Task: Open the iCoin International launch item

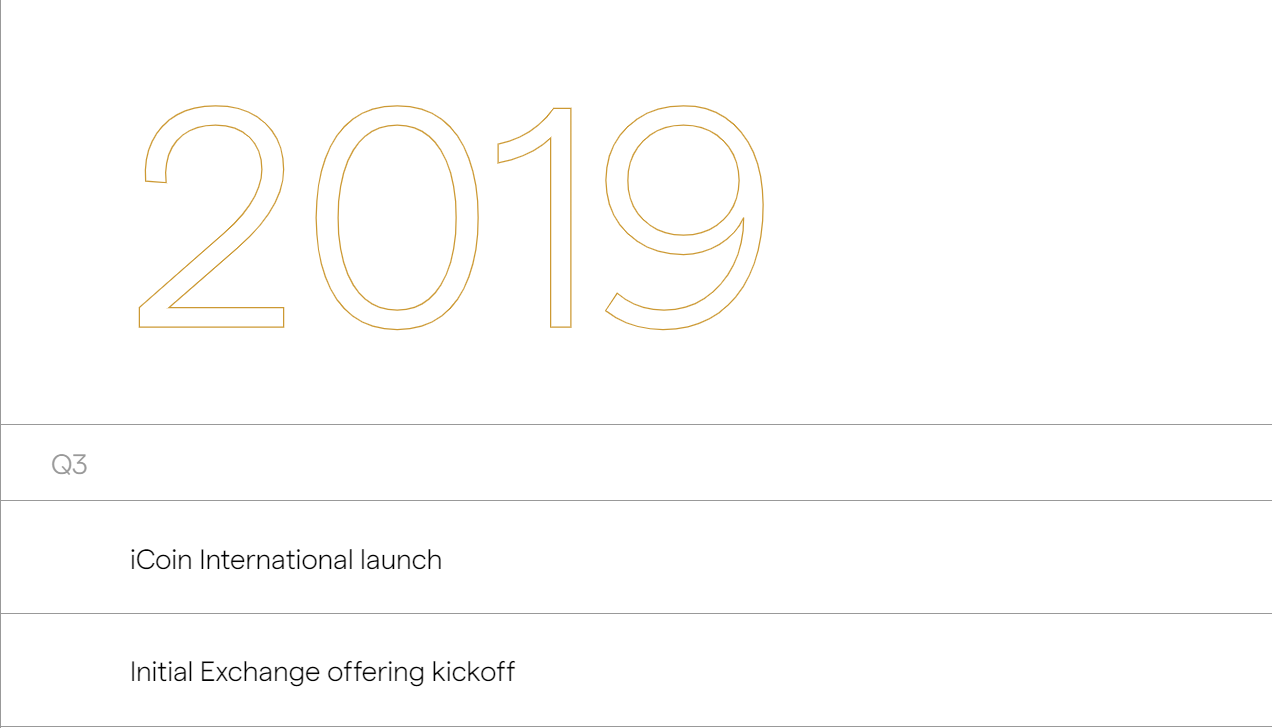Action: pos(286,560)
